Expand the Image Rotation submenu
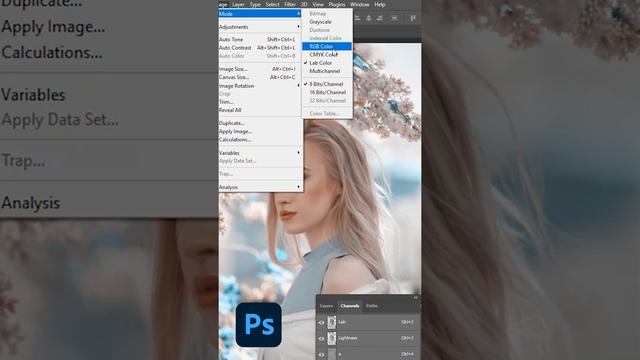The width and height of the screenshot is (640, 360). click(260, 86)
